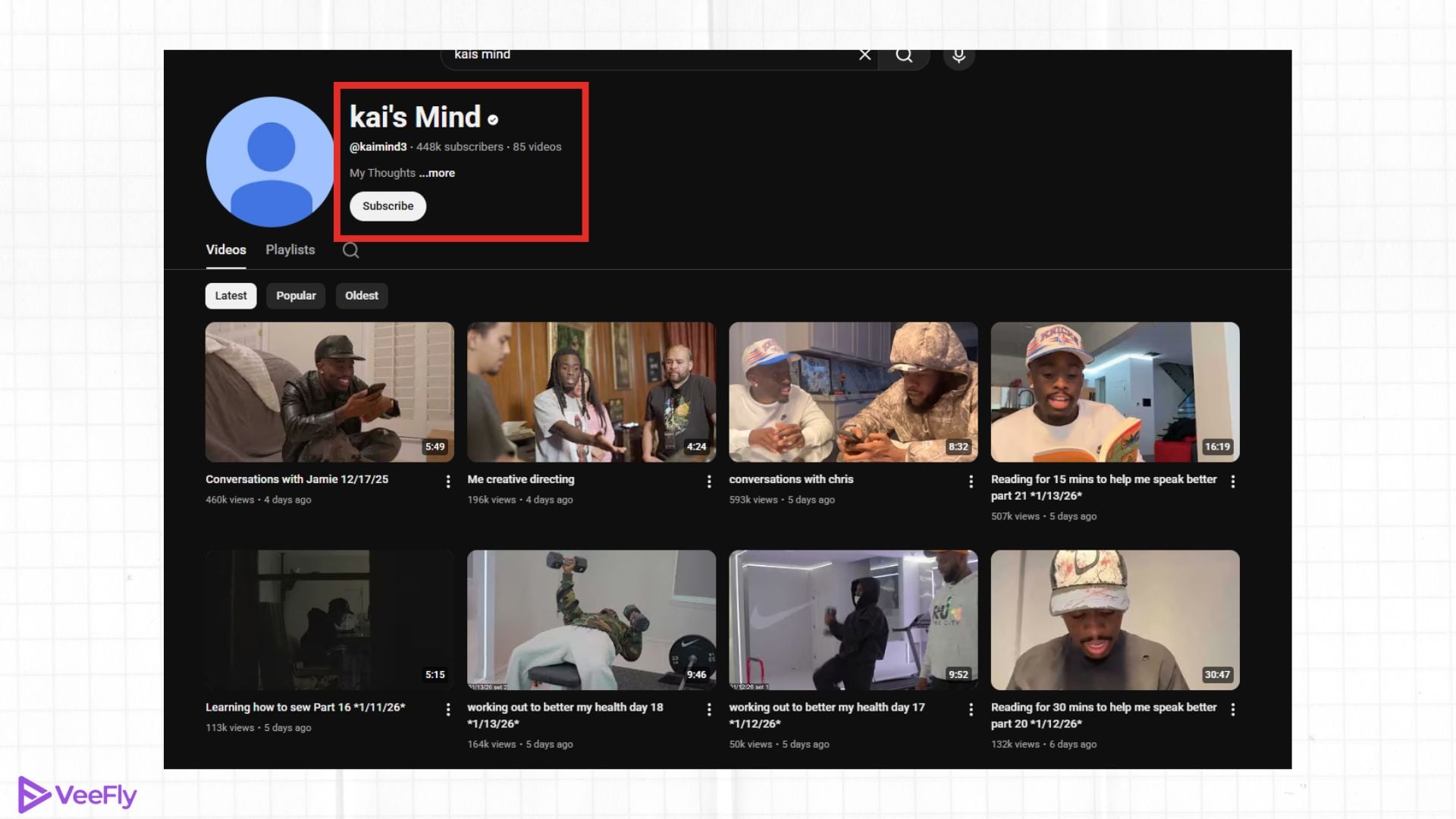This screenshot has height=819, width=1456.
Task: Clear the search query using the X icon
Action: 864,55
